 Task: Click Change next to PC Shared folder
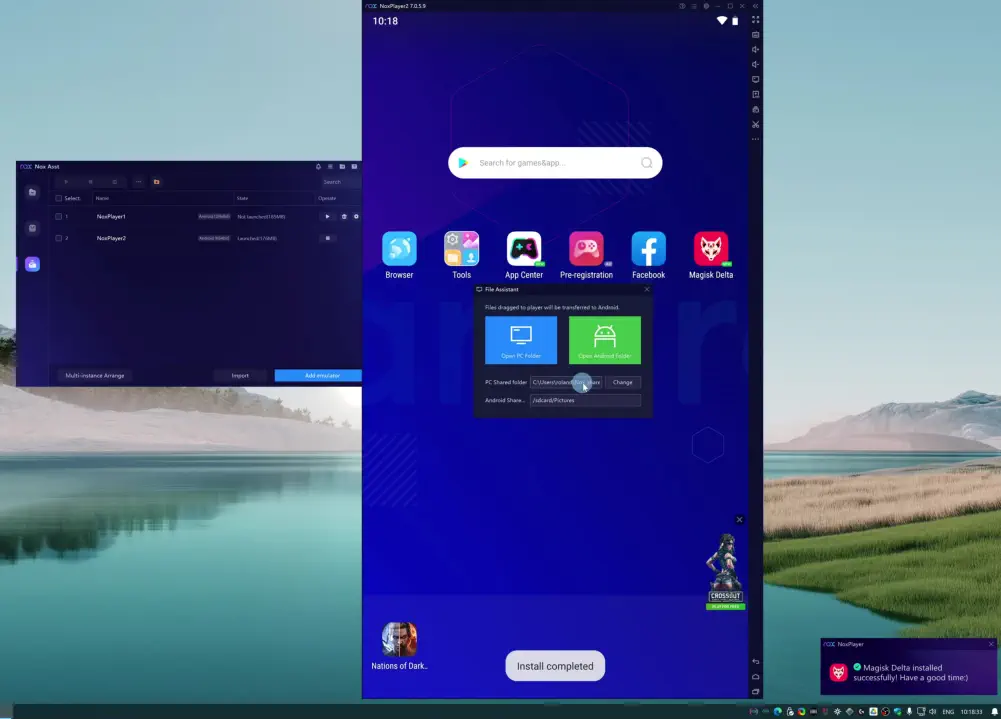point(622,382)
